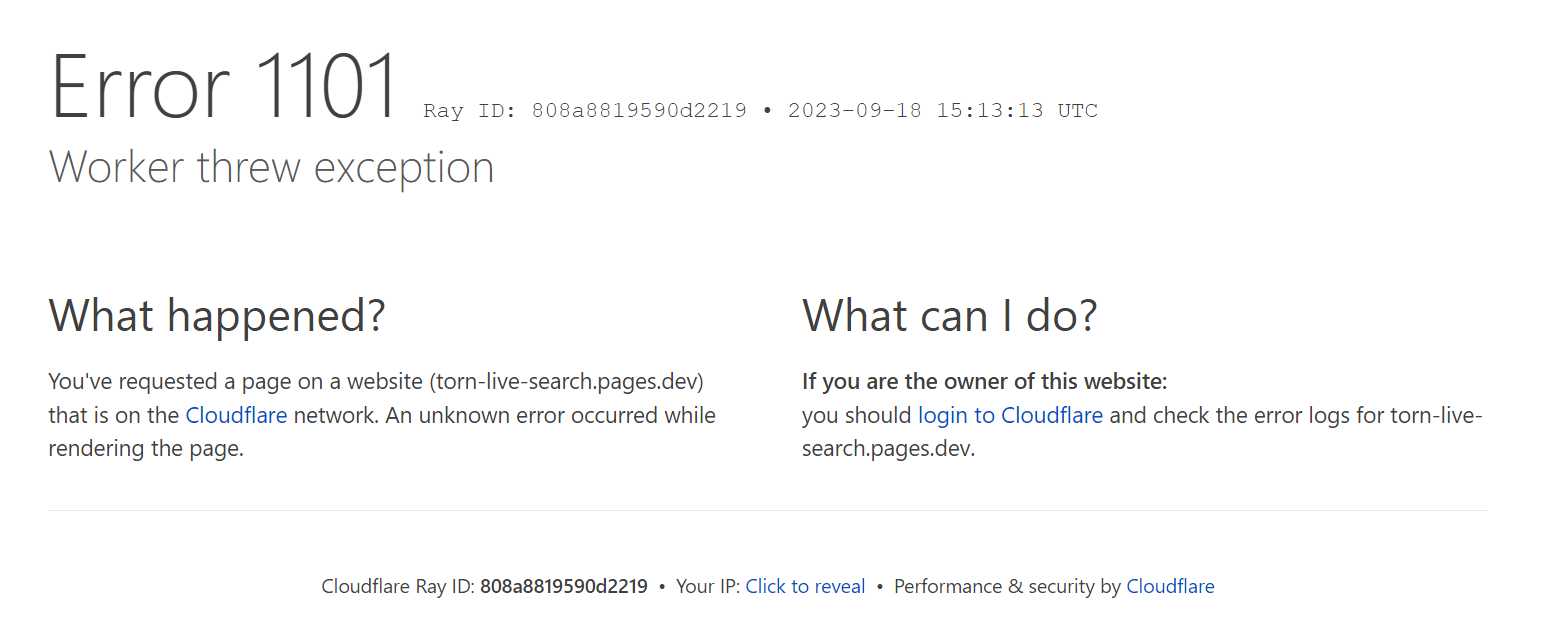Viewport: 1563px width, 639px height.
Task: Click the 'An unknown error occurred while' sentence
Action: pos(549,415)
